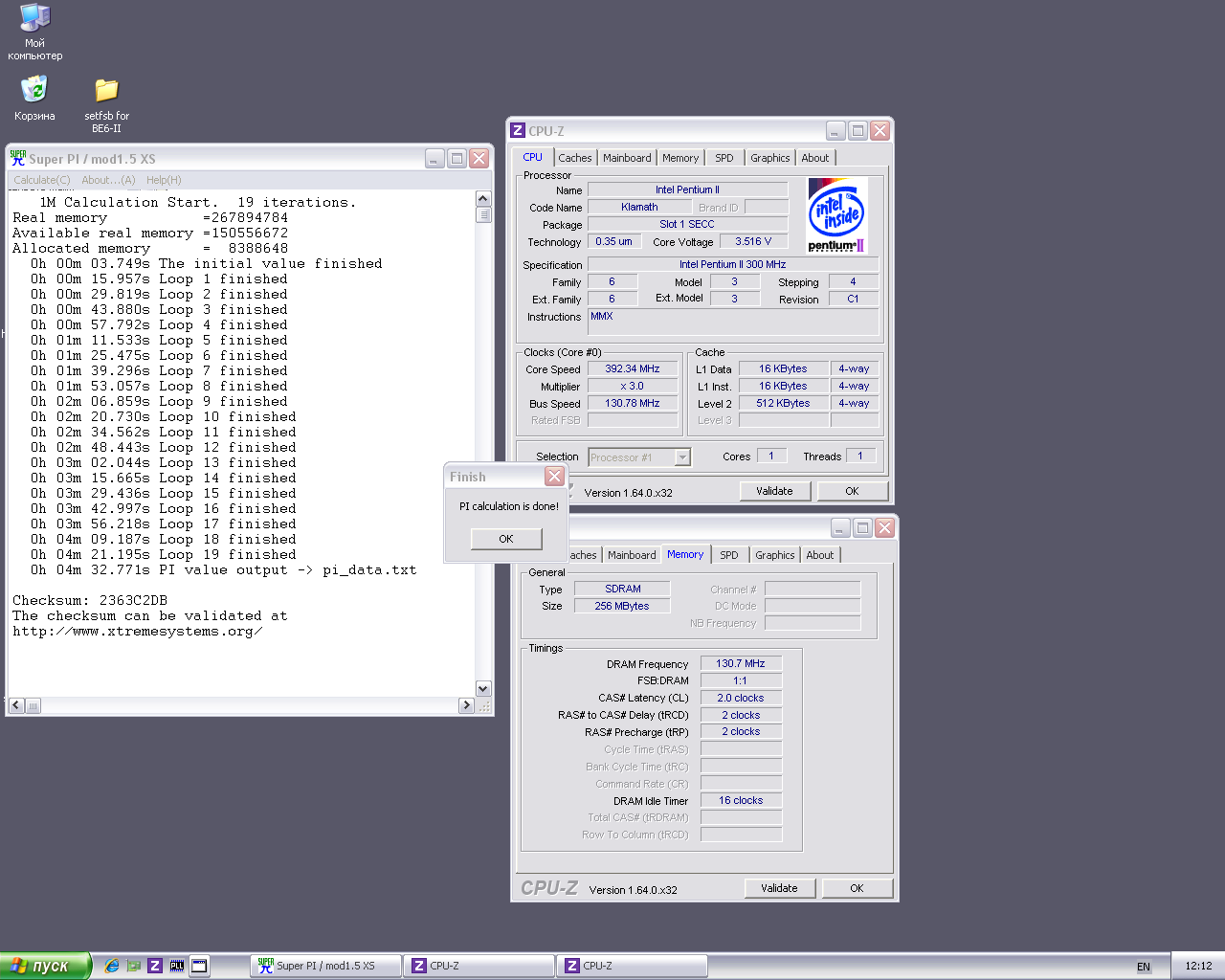This screenshot has height=980, width=1225.
Task: Open the Processor #1 selection dropdown
Action: 639,457
